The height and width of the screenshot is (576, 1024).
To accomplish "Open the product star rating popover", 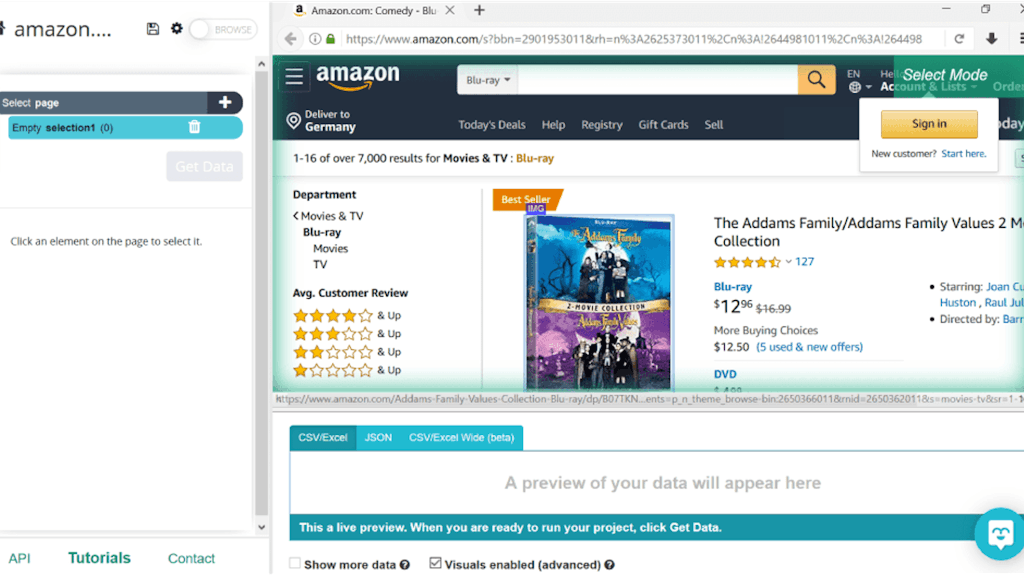I will 752,263.
